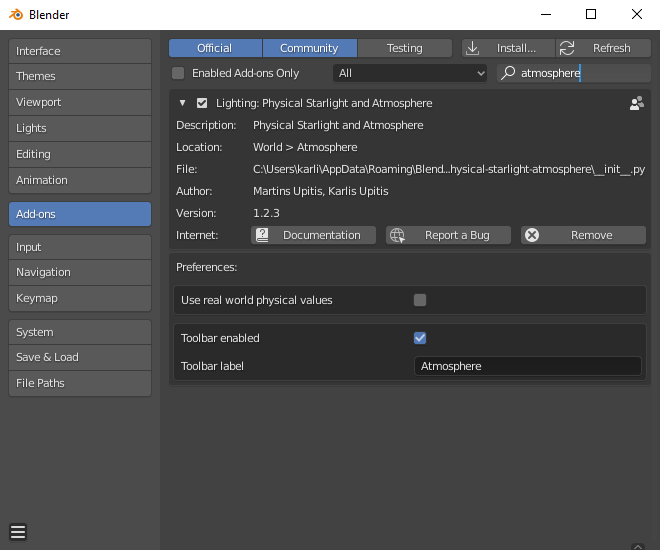The width and height of the screenshot is (660, 550).
Task: Click author Martins Upitis, Karlis Upitis text
Action: [x=320, y=191]
